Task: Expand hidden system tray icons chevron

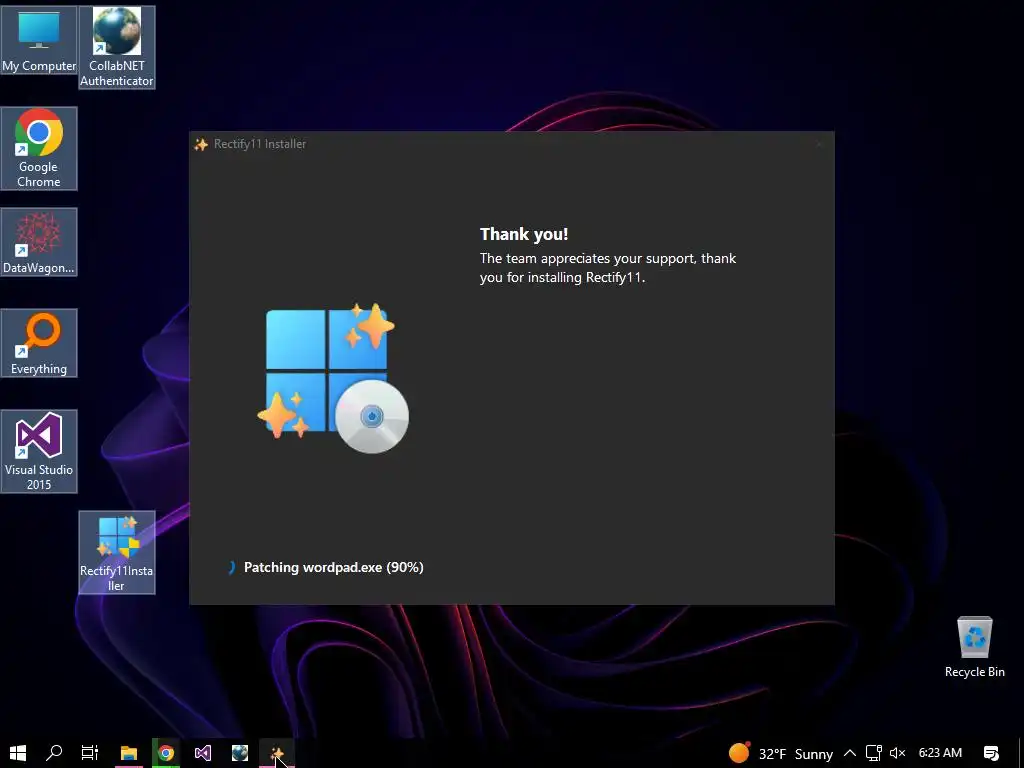Action: pos(850,753)
